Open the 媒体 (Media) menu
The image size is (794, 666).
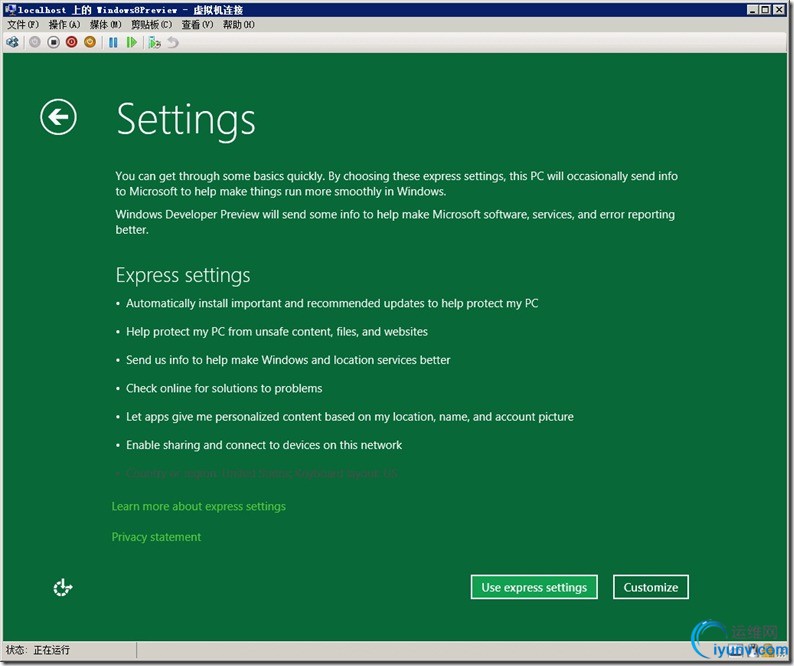[105, 24]
